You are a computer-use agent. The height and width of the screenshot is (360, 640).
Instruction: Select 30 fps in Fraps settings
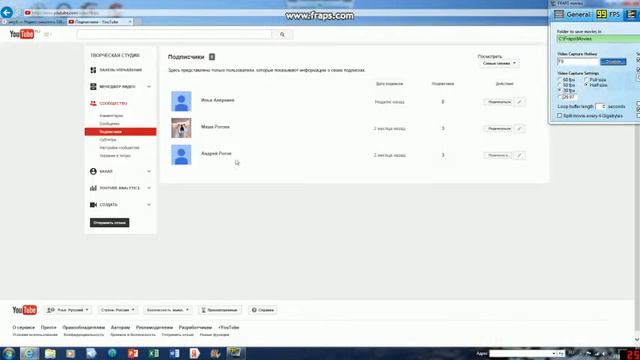point(560,90)
